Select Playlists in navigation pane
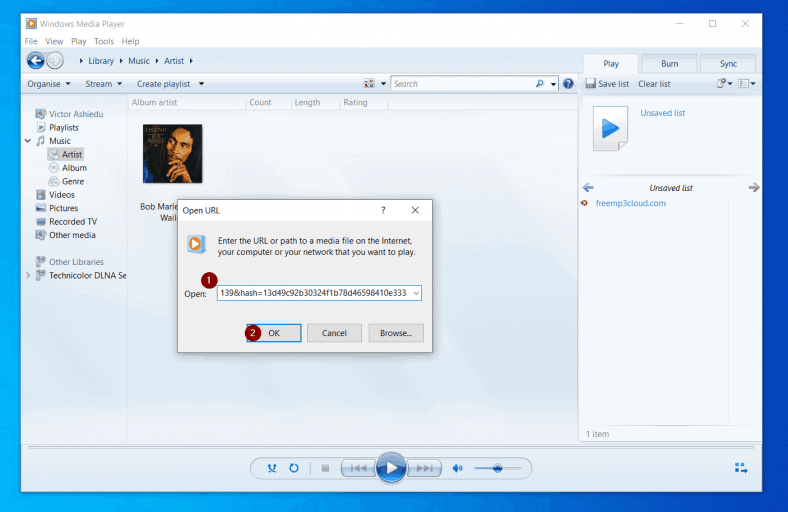 pyautogui.click(x=58, y=128)
